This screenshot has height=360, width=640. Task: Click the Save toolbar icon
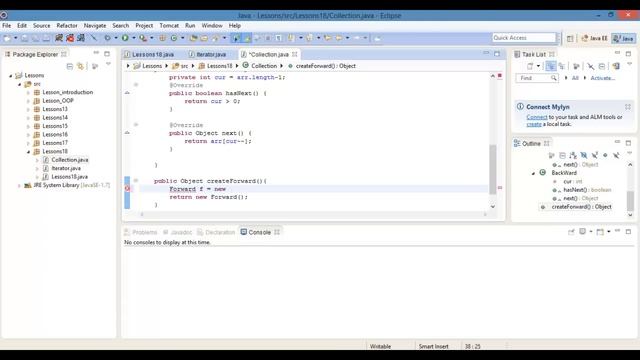[24, 38]
